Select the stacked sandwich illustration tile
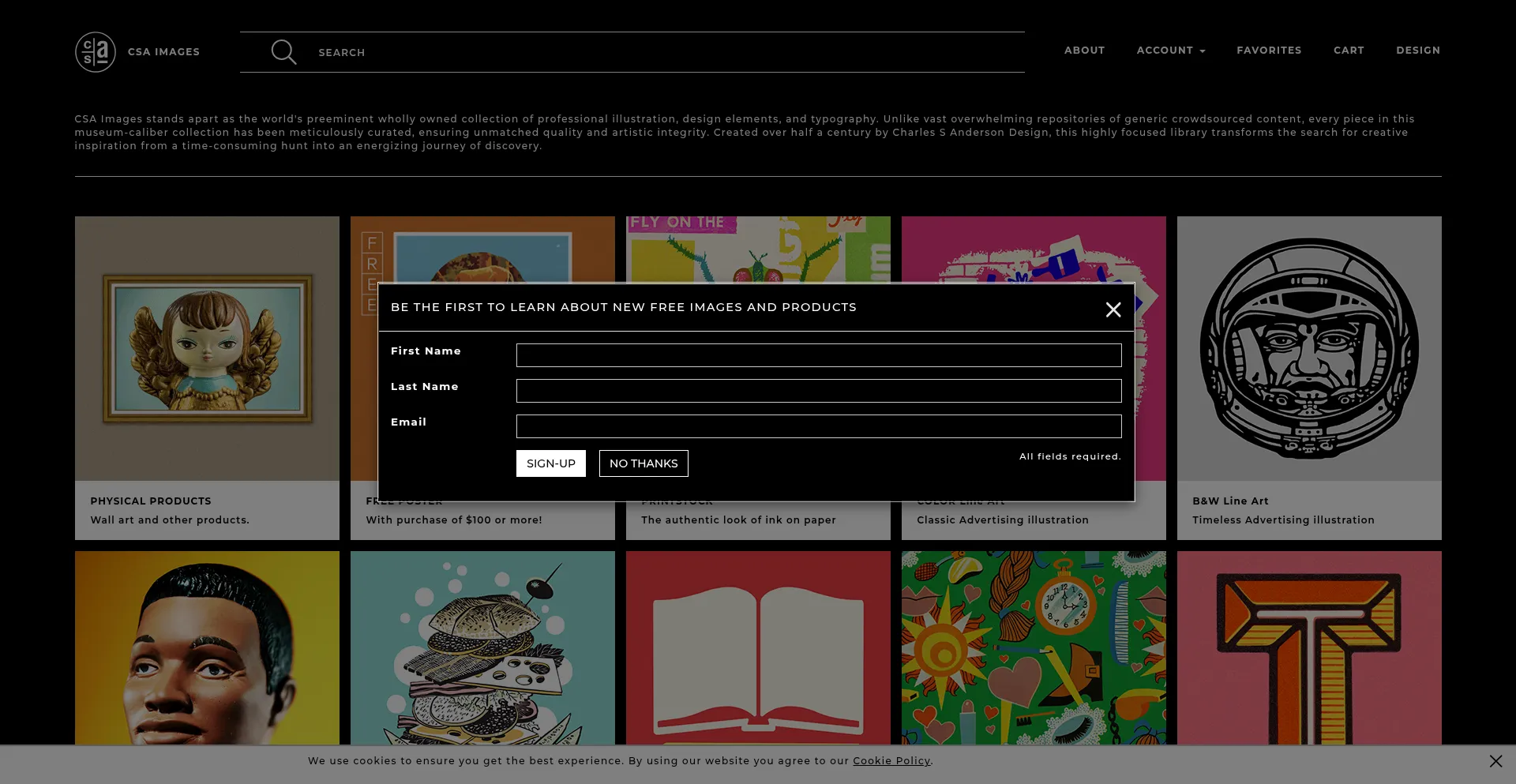This screenshot has width=1516, height=784. tap(482, 647)
